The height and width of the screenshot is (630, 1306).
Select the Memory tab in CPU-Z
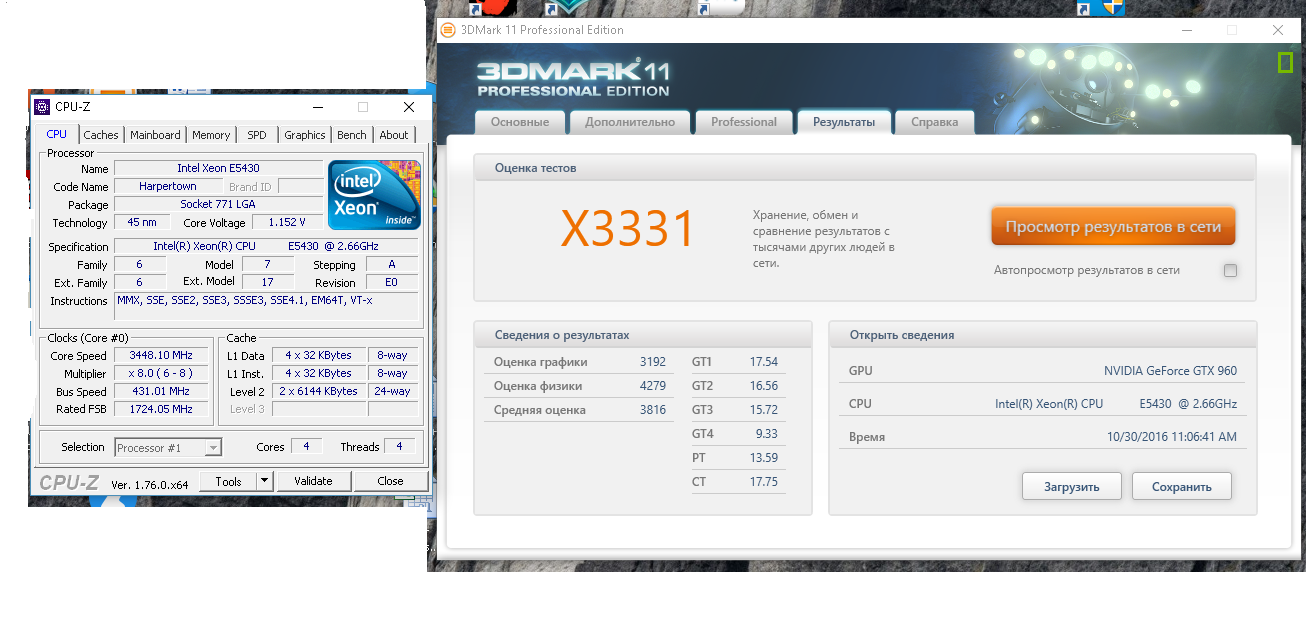[211, 135]
